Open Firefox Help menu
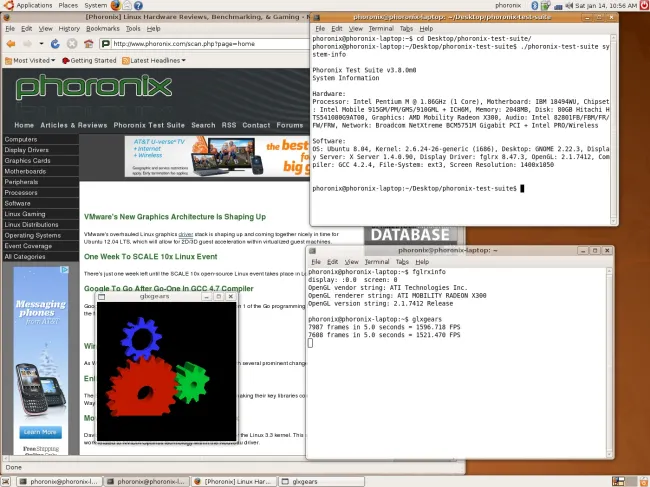 point(153,29)
